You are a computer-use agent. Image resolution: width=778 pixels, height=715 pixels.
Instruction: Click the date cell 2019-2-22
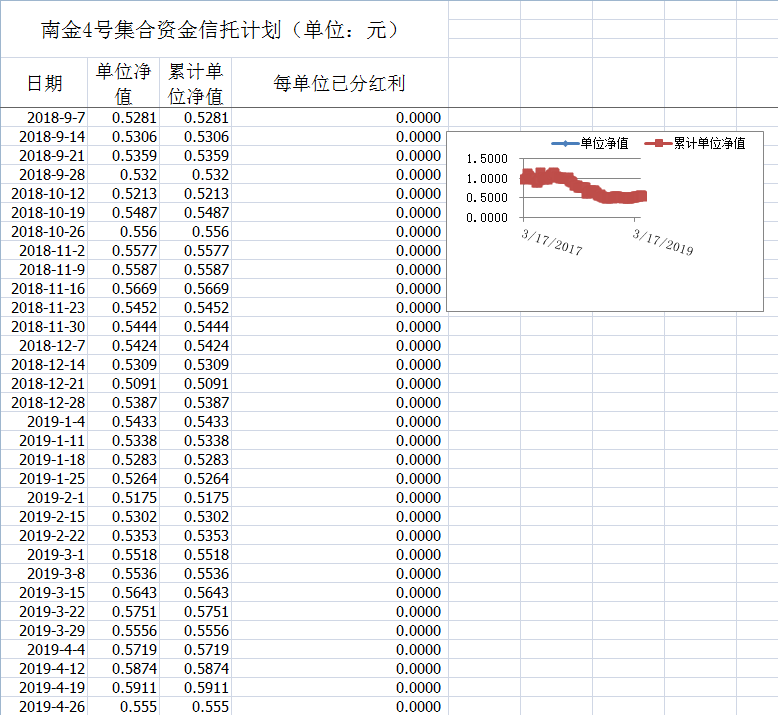tap(44, 535)
